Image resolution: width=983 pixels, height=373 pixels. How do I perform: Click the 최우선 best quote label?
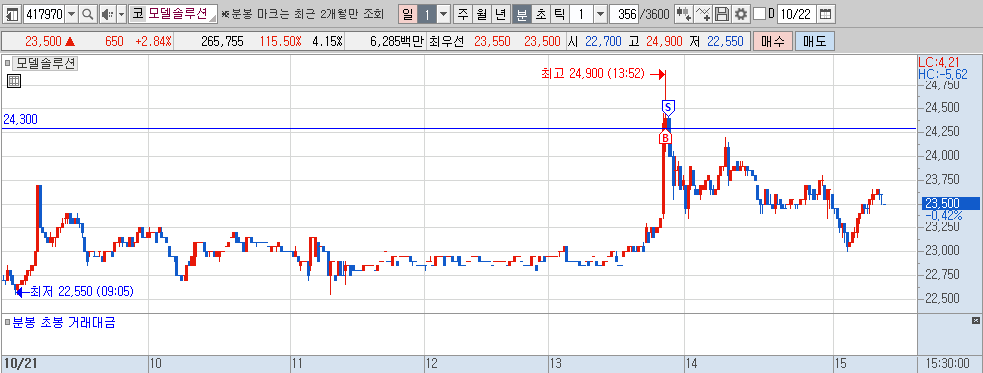point(446,41)
